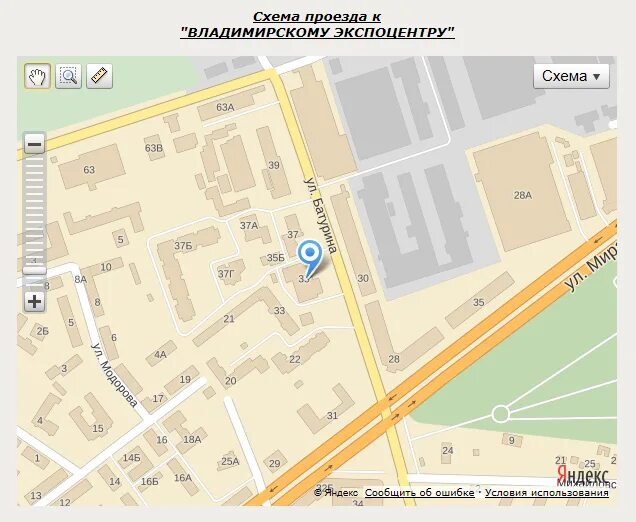Click building number 33
This screenshot has width=636, height=522.
coord(279,311)
